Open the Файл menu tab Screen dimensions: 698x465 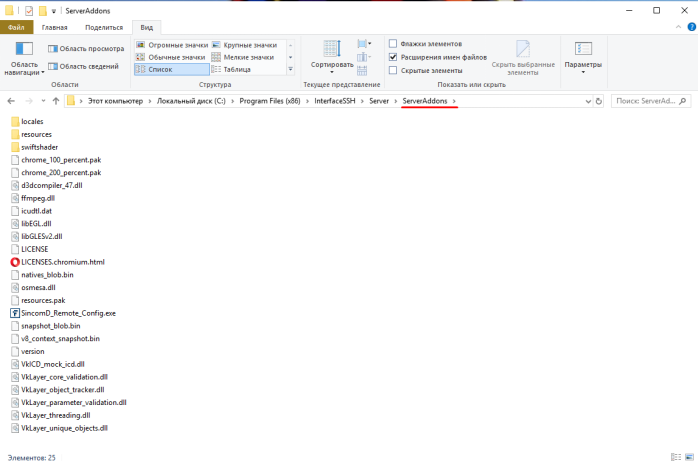(16, 29)
